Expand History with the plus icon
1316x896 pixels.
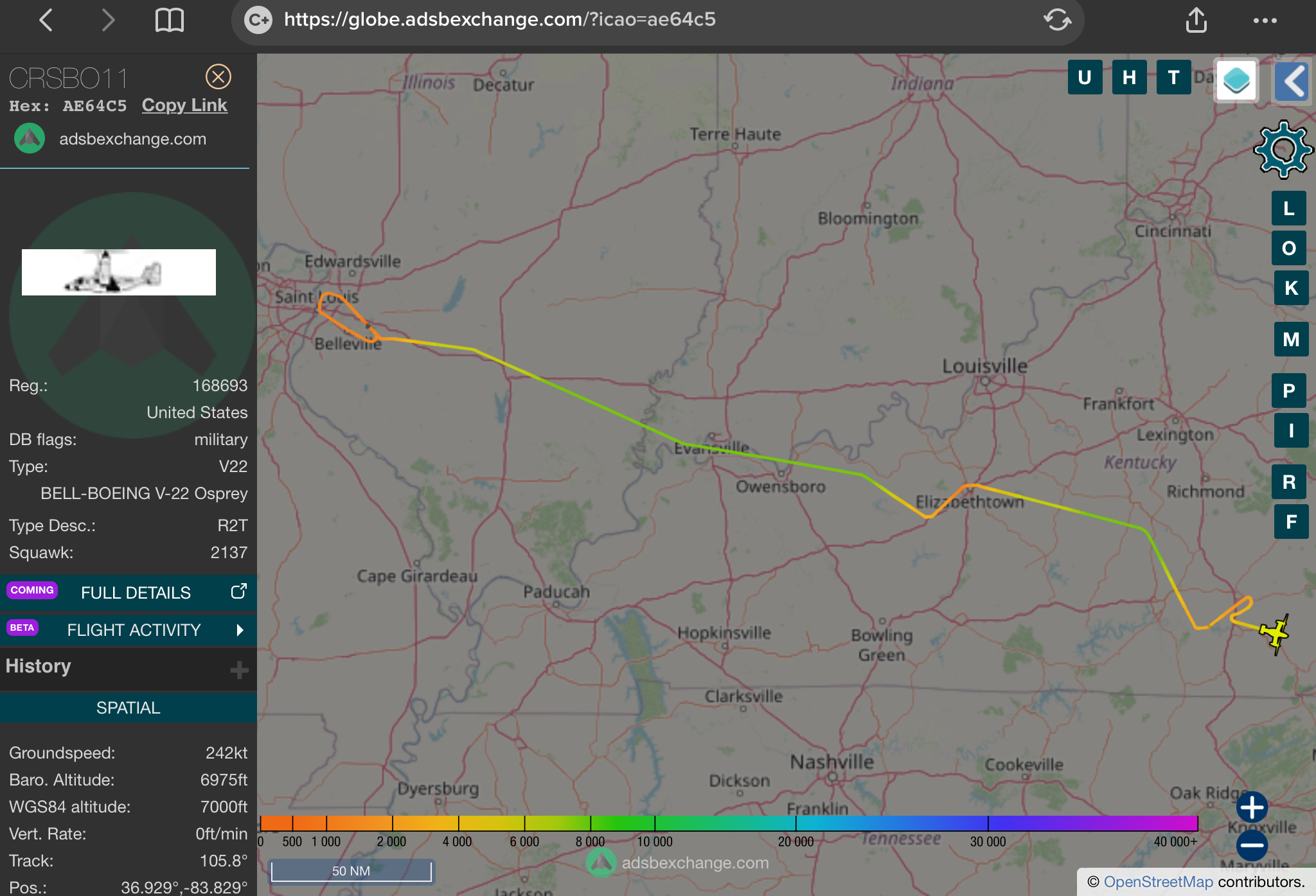[239, 670]
